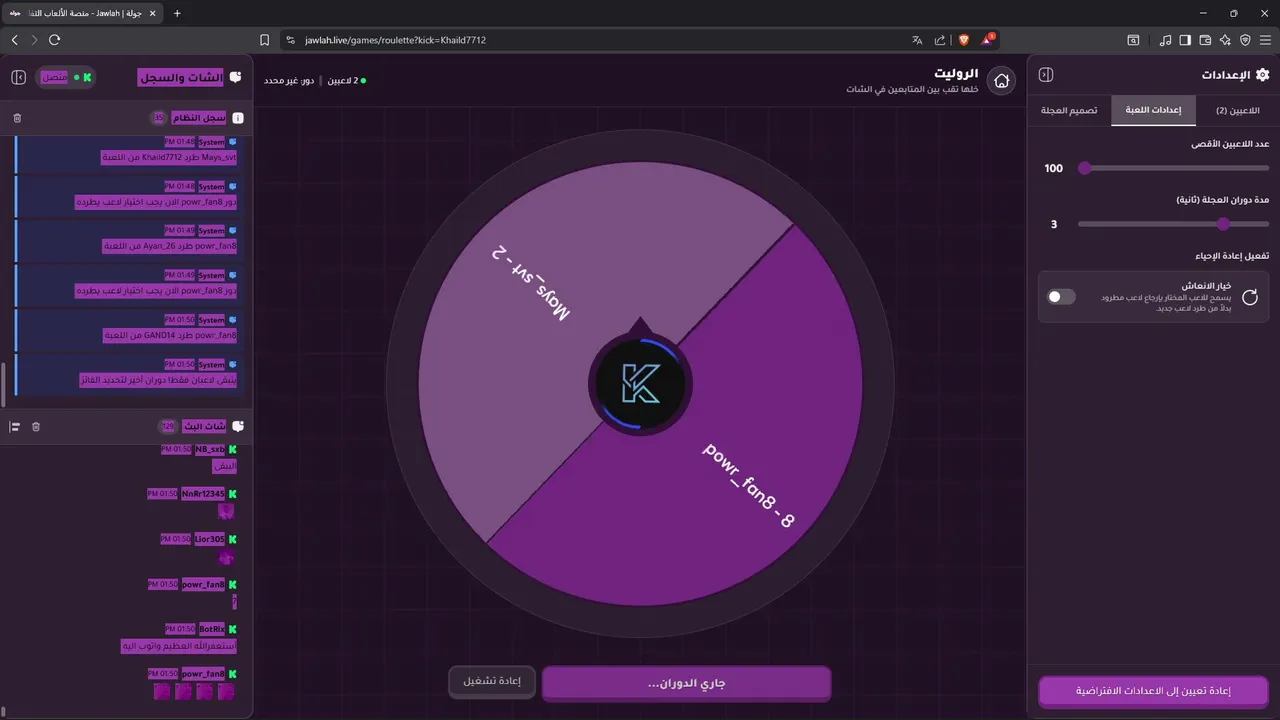Click the home icon beside the roulette title
Screen dimensions: 1280x720
(1001, 81)
